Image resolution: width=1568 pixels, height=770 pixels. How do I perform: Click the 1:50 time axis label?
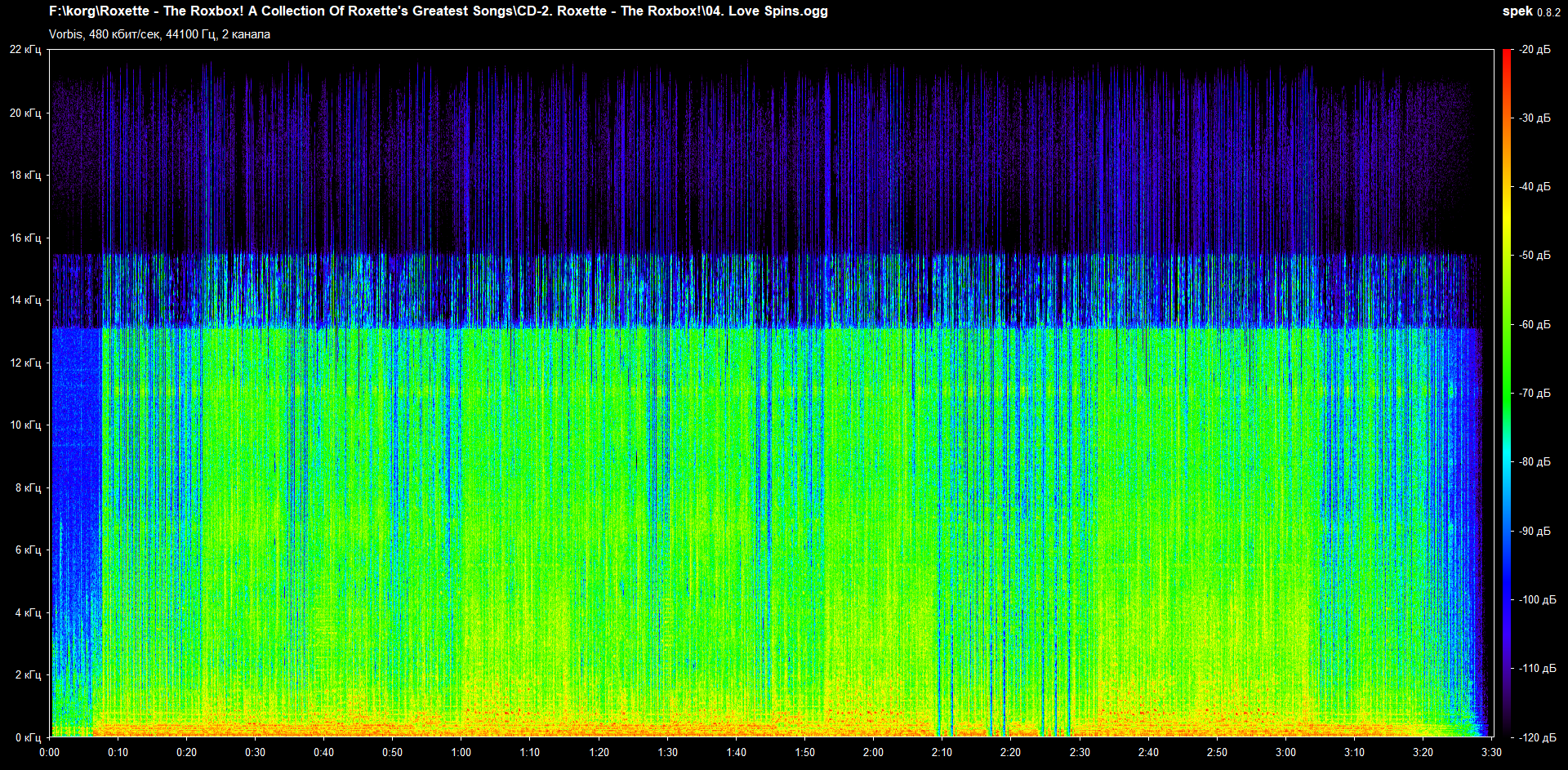804,752
